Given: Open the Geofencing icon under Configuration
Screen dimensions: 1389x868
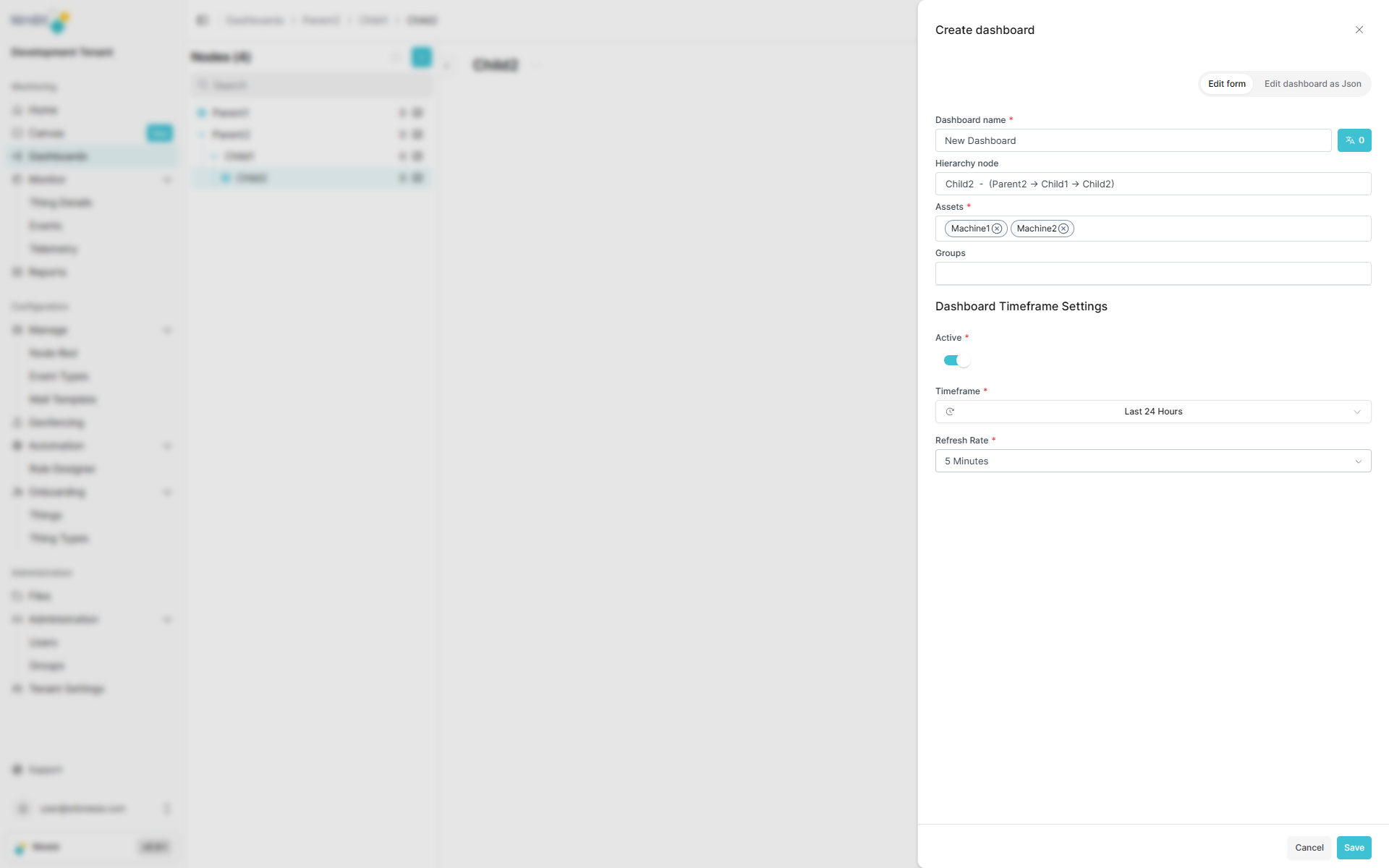Looking at the screenshot, I should coord(18,422).
